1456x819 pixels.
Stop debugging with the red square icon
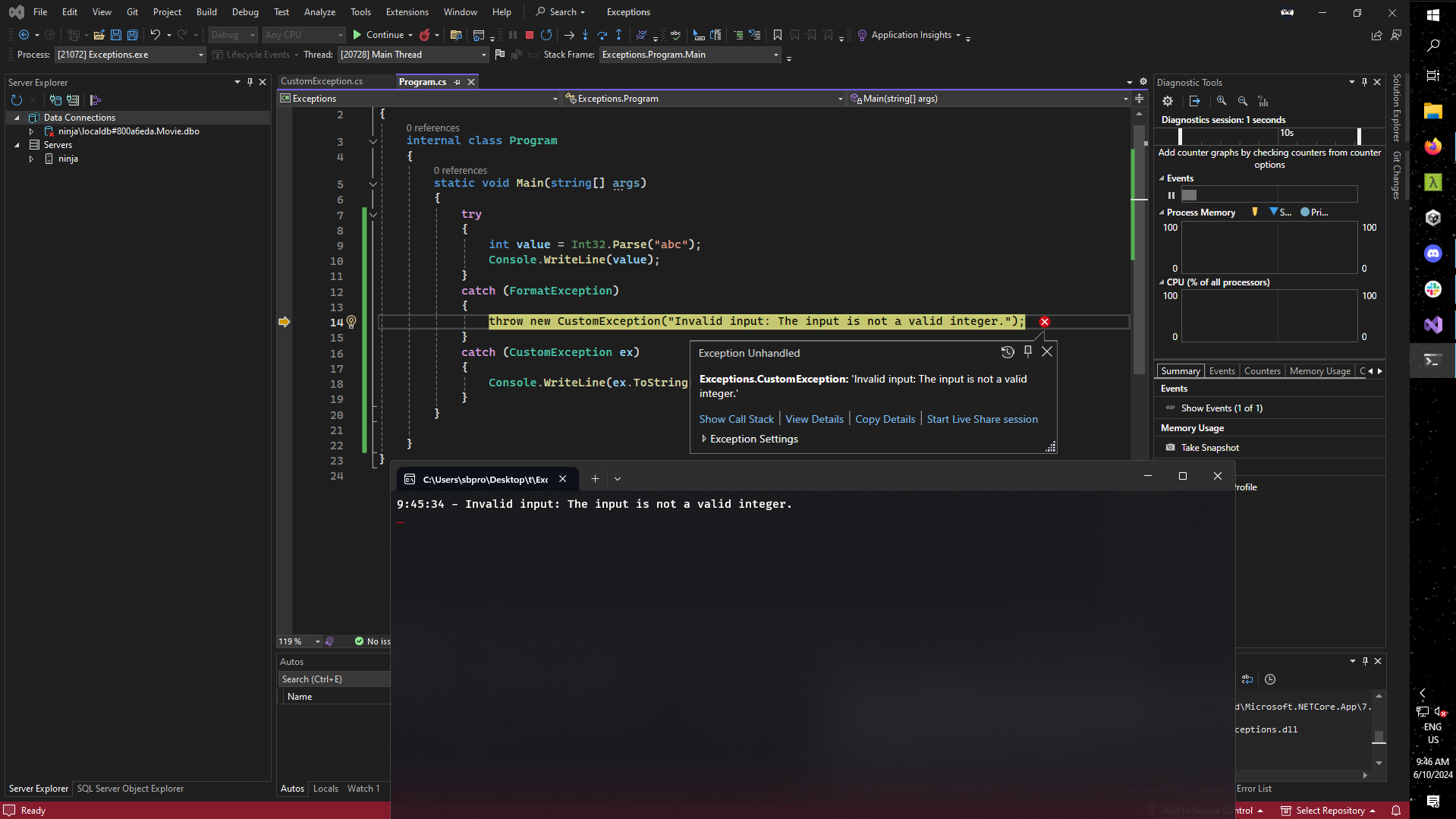(x=530, y=35)
